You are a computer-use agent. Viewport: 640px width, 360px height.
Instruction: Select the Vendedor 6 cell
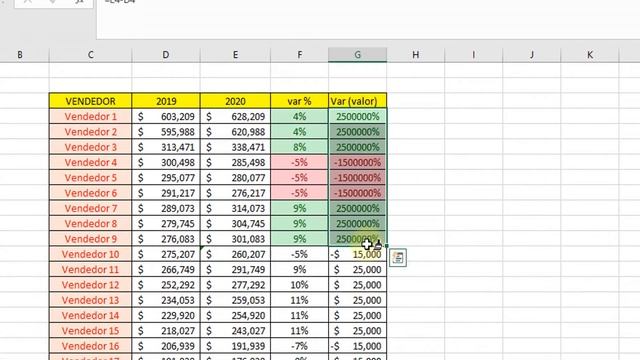(x=90, y=193)
